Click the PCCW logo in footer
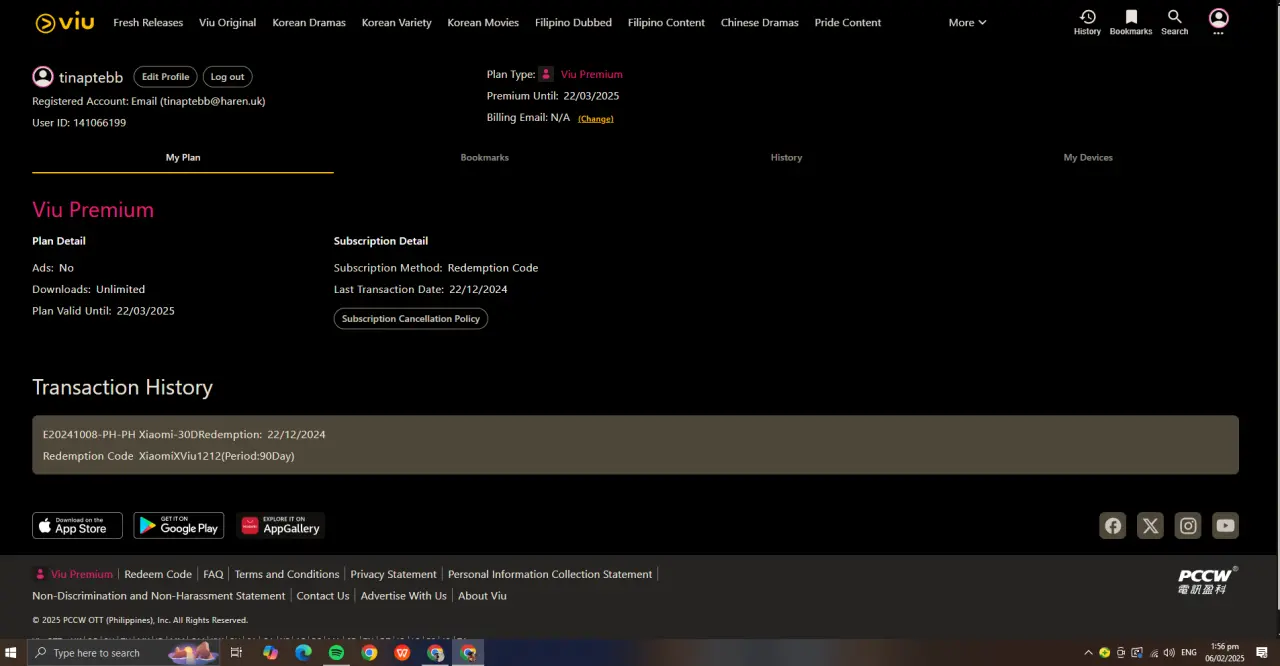Image resolution: width=1280 pixels, height=666 pixels. 1207,580
